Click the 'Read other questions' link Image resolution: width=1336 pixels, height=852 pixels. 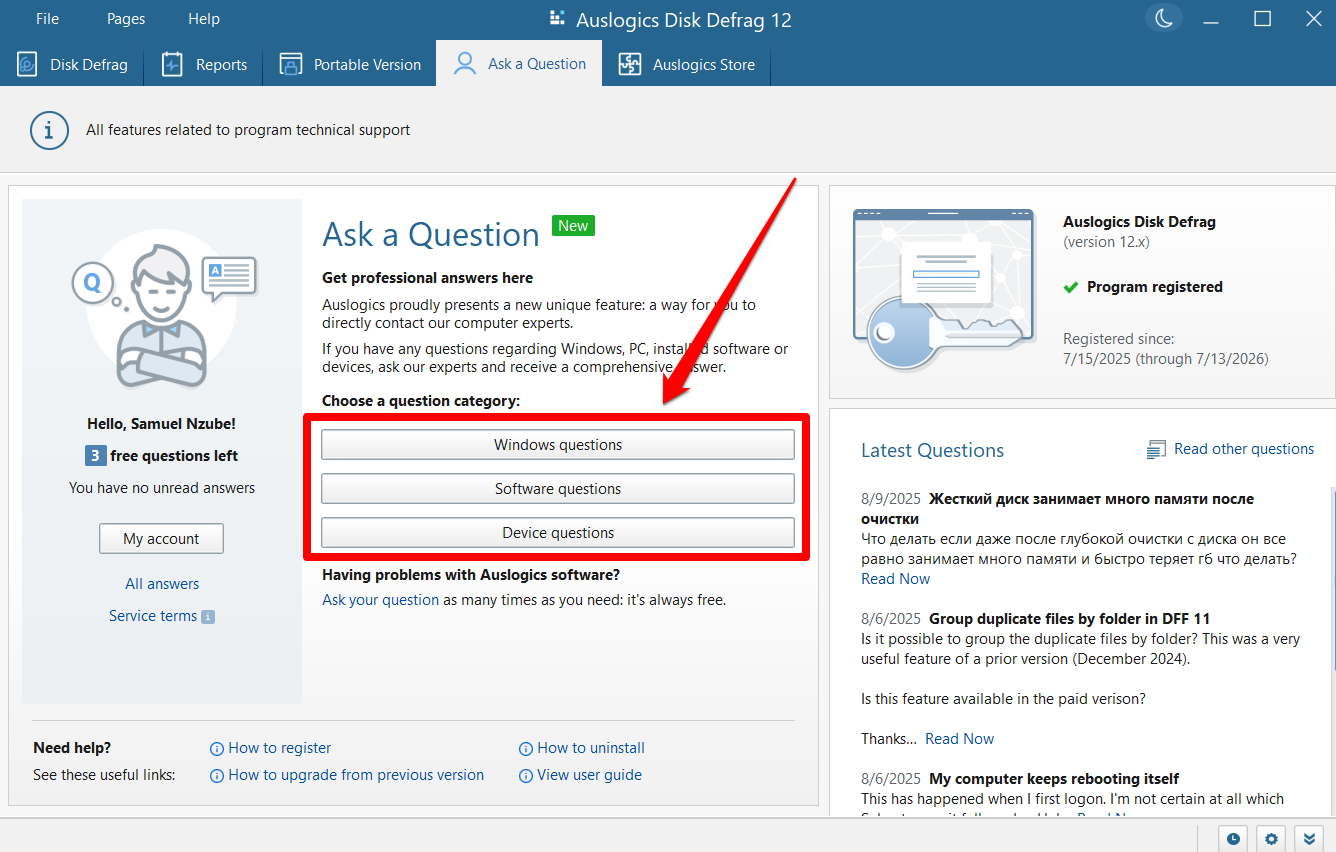point(1244,449)
